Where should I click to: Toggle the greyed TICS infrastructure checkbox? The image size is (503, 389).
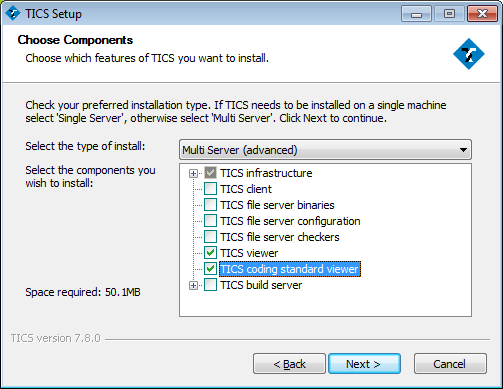[x=210, y=173]
